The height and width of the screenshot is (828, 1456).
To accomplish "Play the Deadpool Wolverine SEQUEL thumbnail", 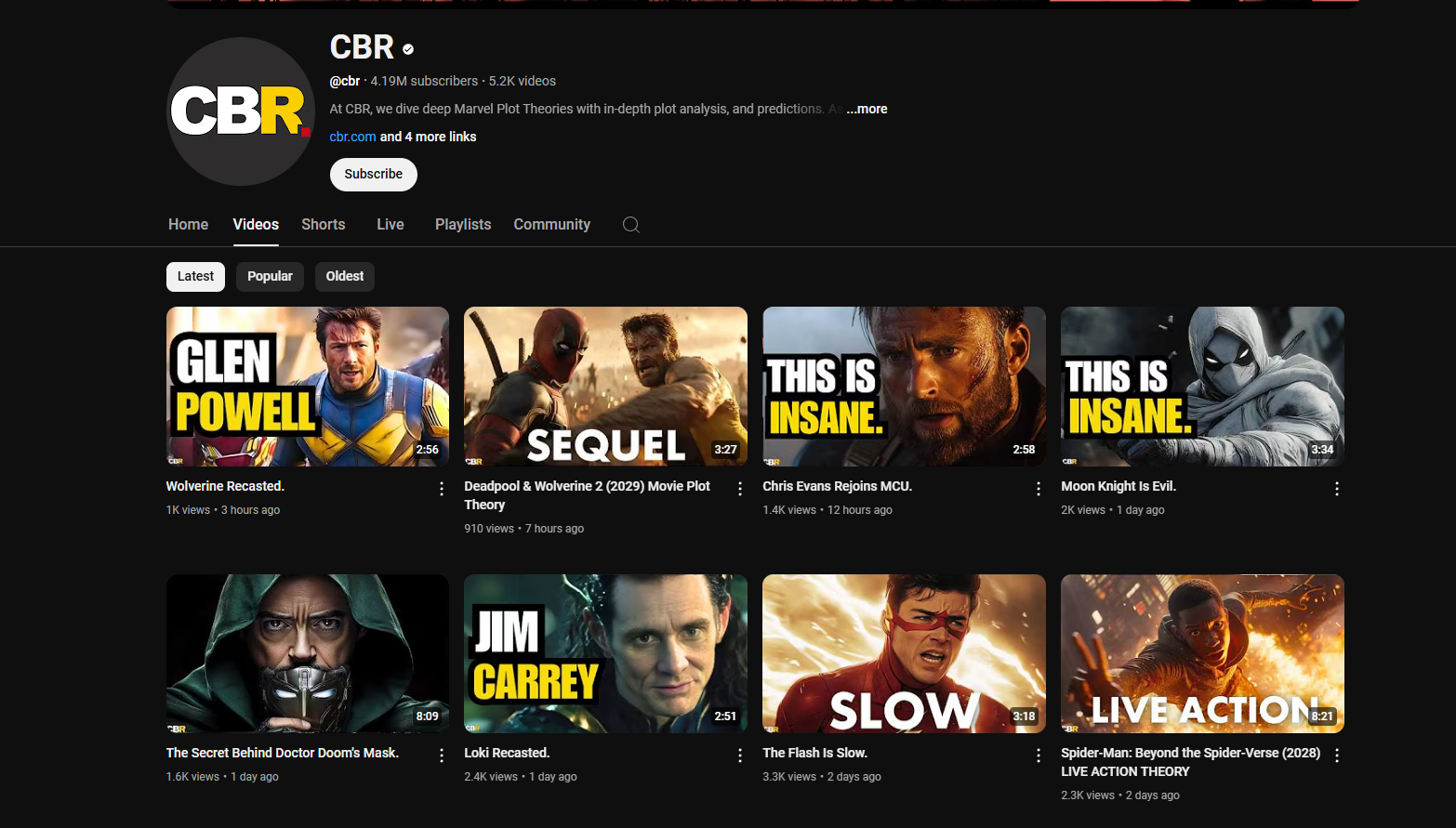I will coord(606,387).
